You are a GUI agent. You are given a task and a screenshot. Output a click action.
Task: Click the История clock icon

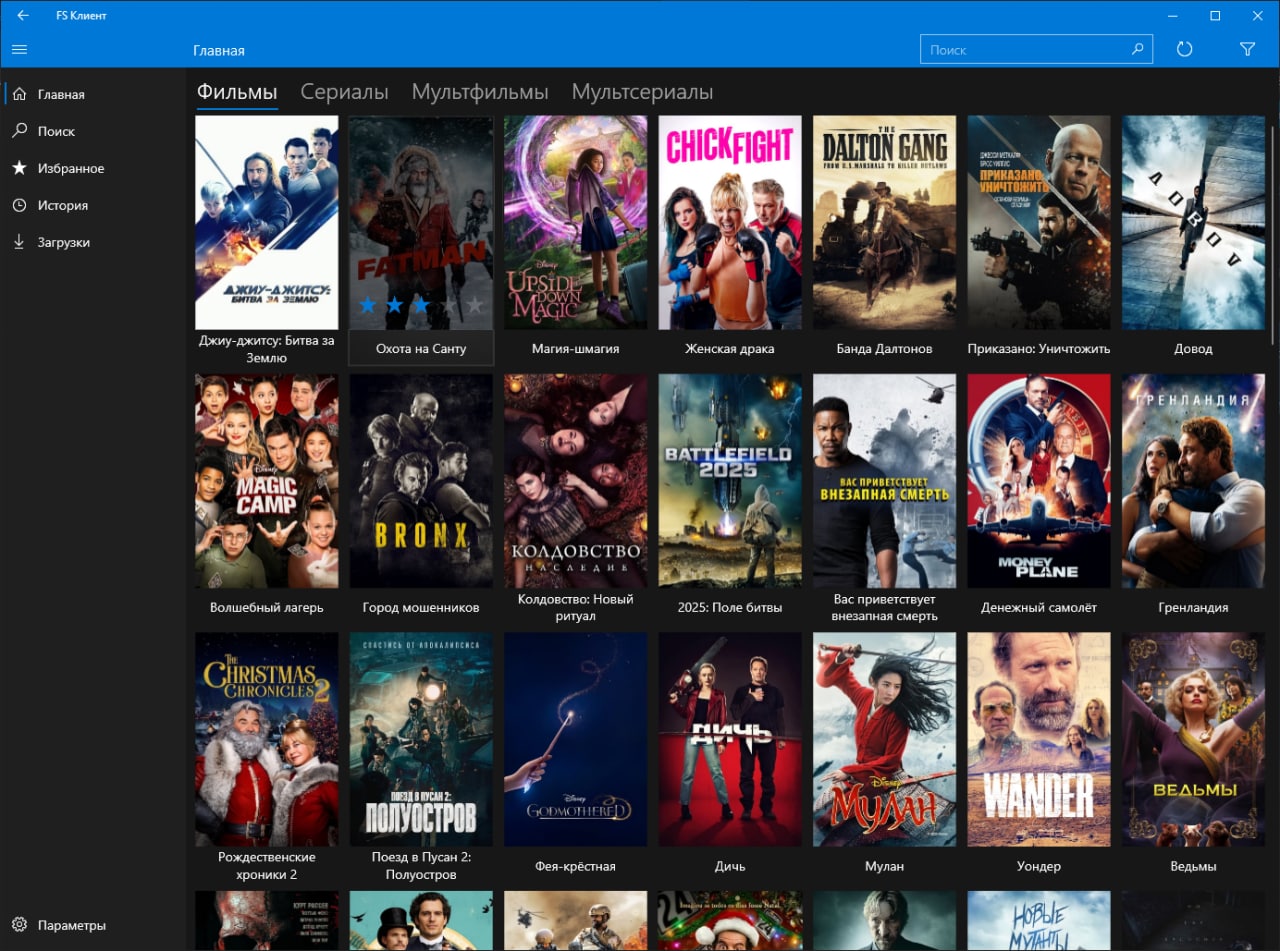tap(19, 205)
